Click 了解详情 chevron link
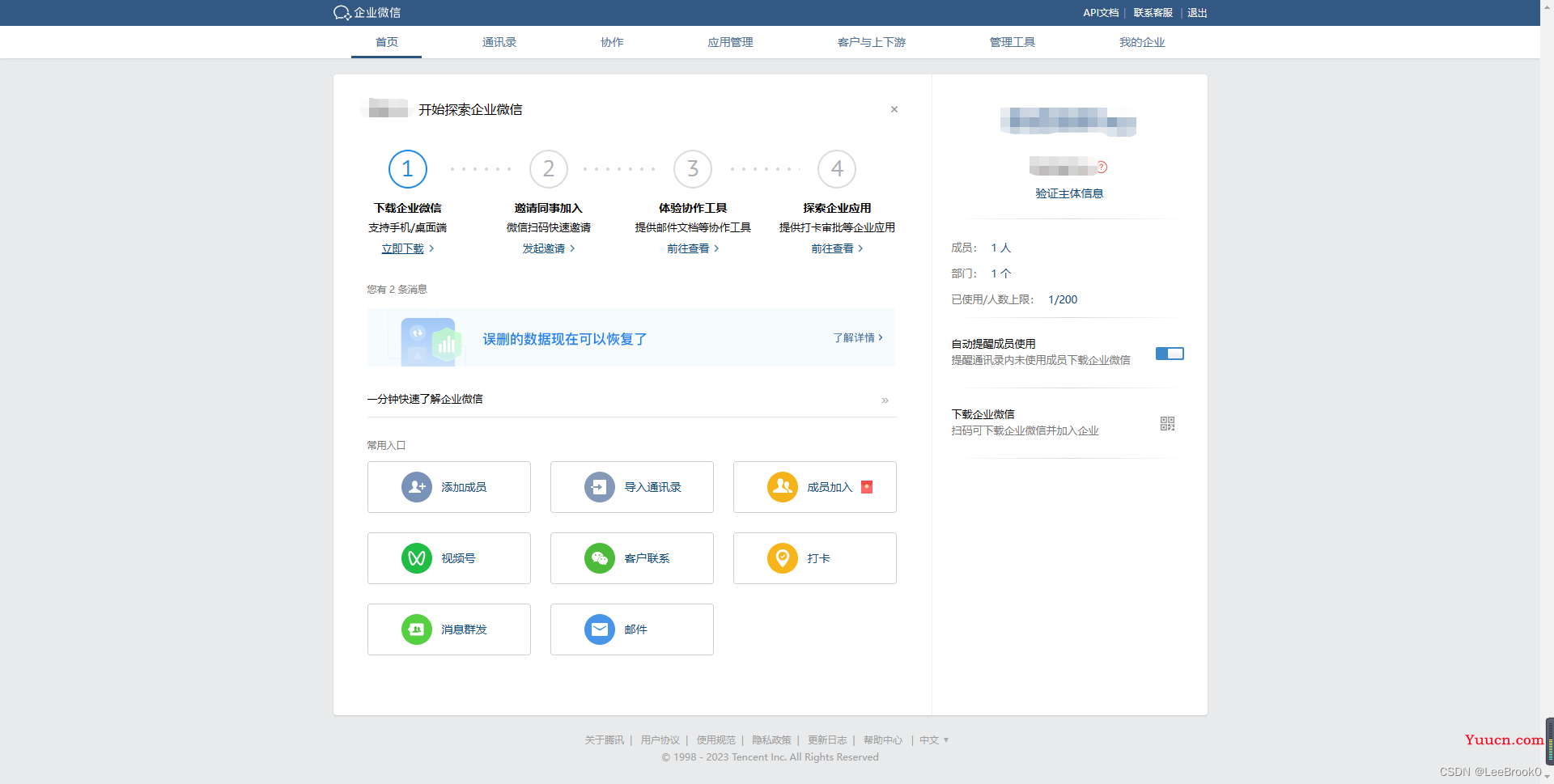The width and height of the screenshot is (1554, 784). click(858, 338)
